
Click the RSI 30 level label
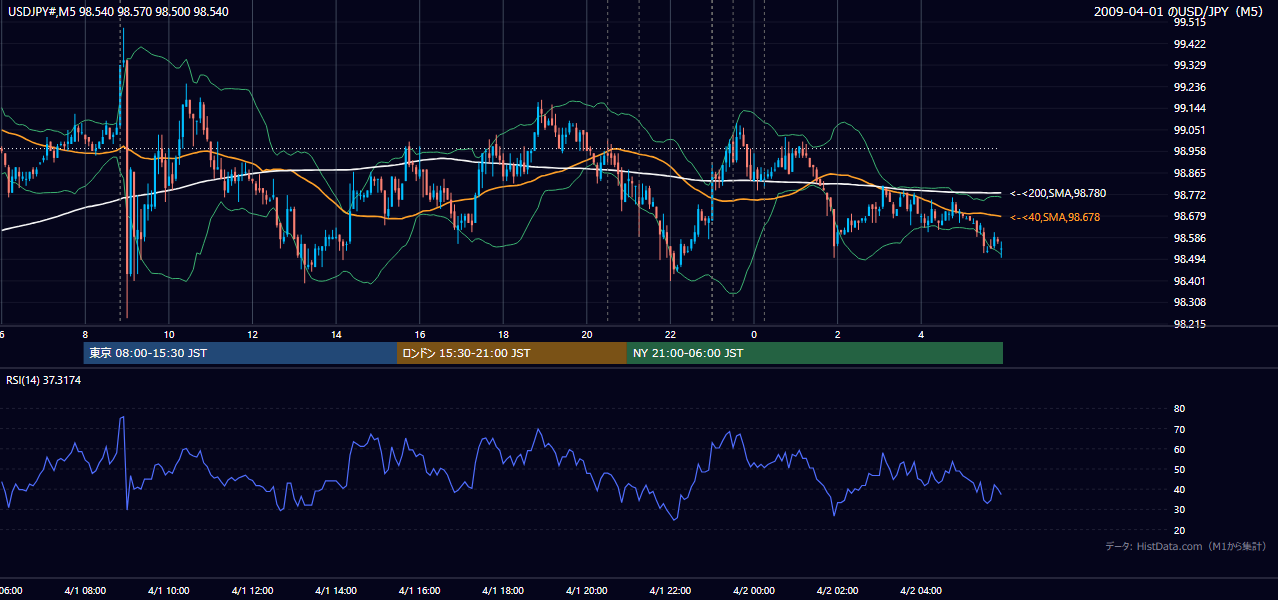1179,510
